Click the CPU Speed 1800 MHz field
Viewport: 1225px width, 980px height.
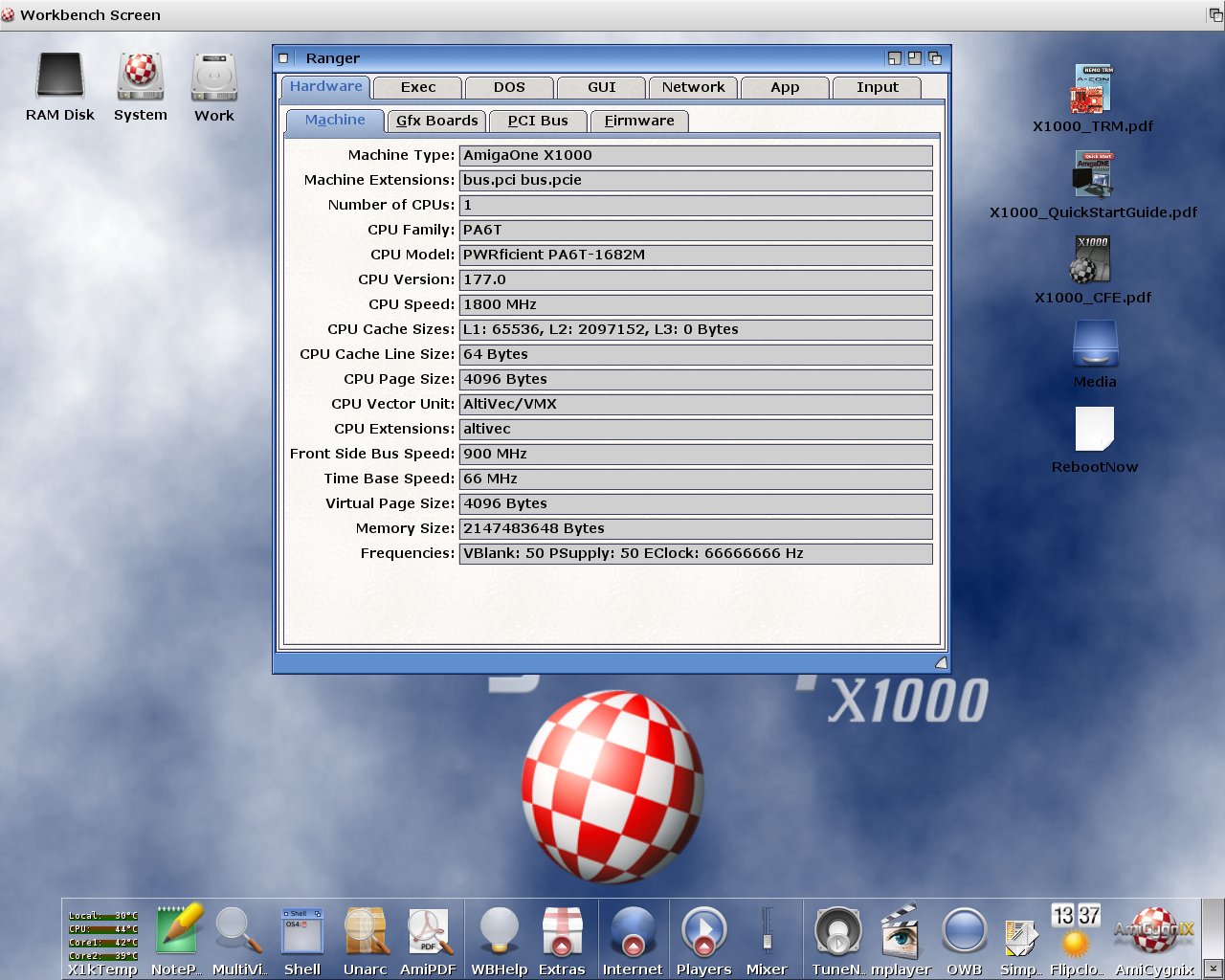[696, 304]
